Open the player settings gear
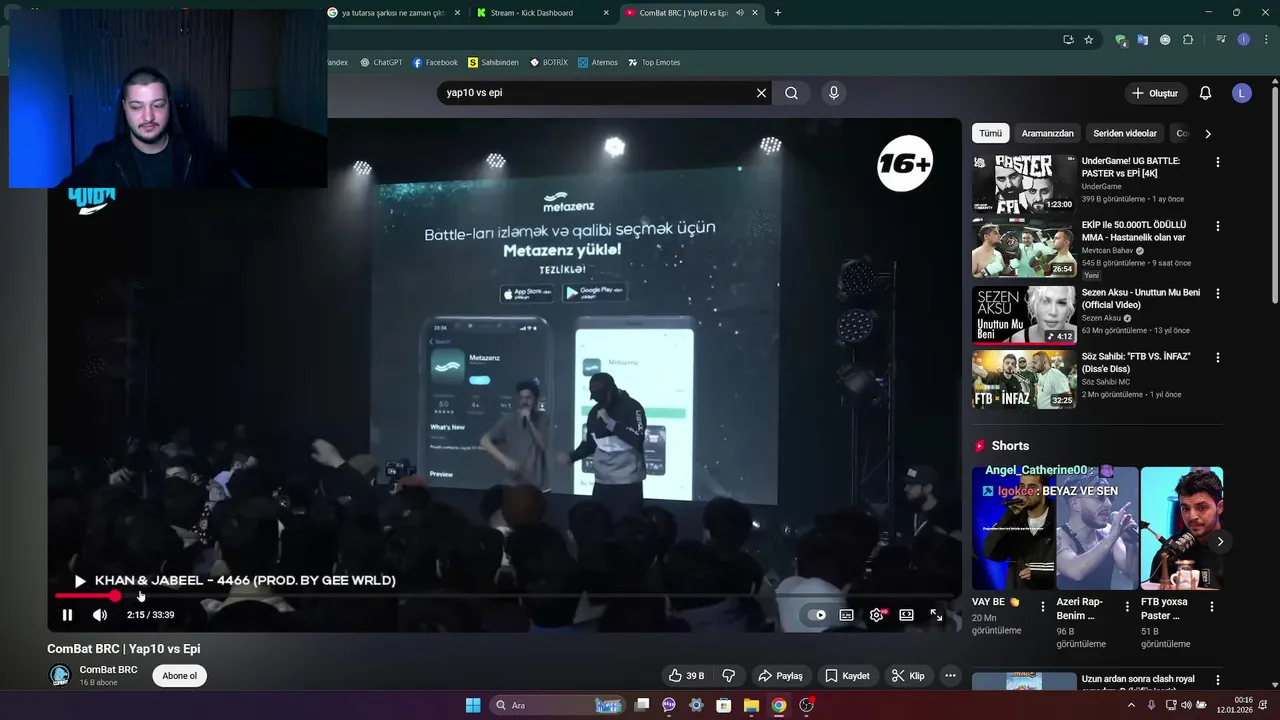Image resolution: width=1280 pixels, height=720 pixels. pos(876,615)
